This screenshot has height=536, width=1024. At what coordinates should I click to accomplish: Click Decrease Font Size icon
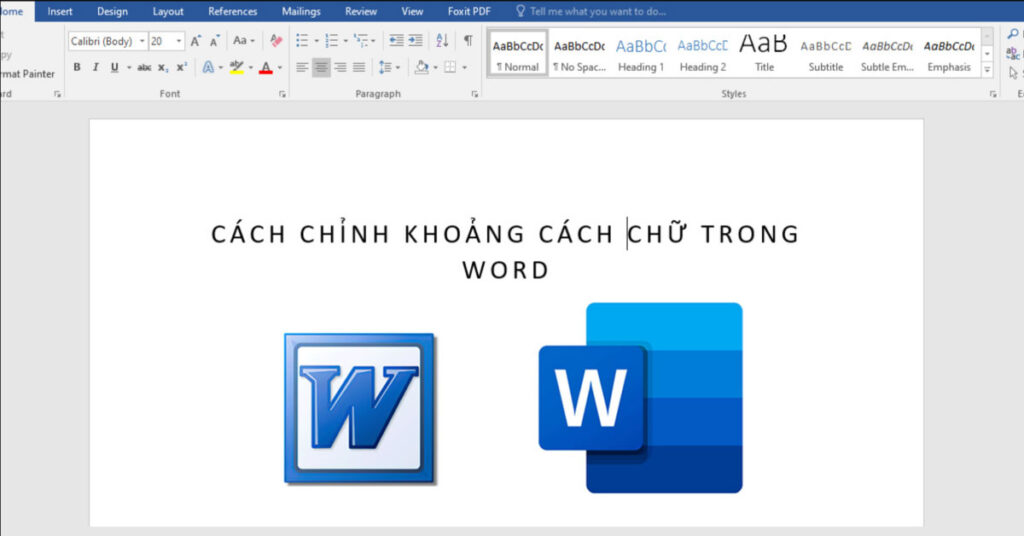point(214,41)
